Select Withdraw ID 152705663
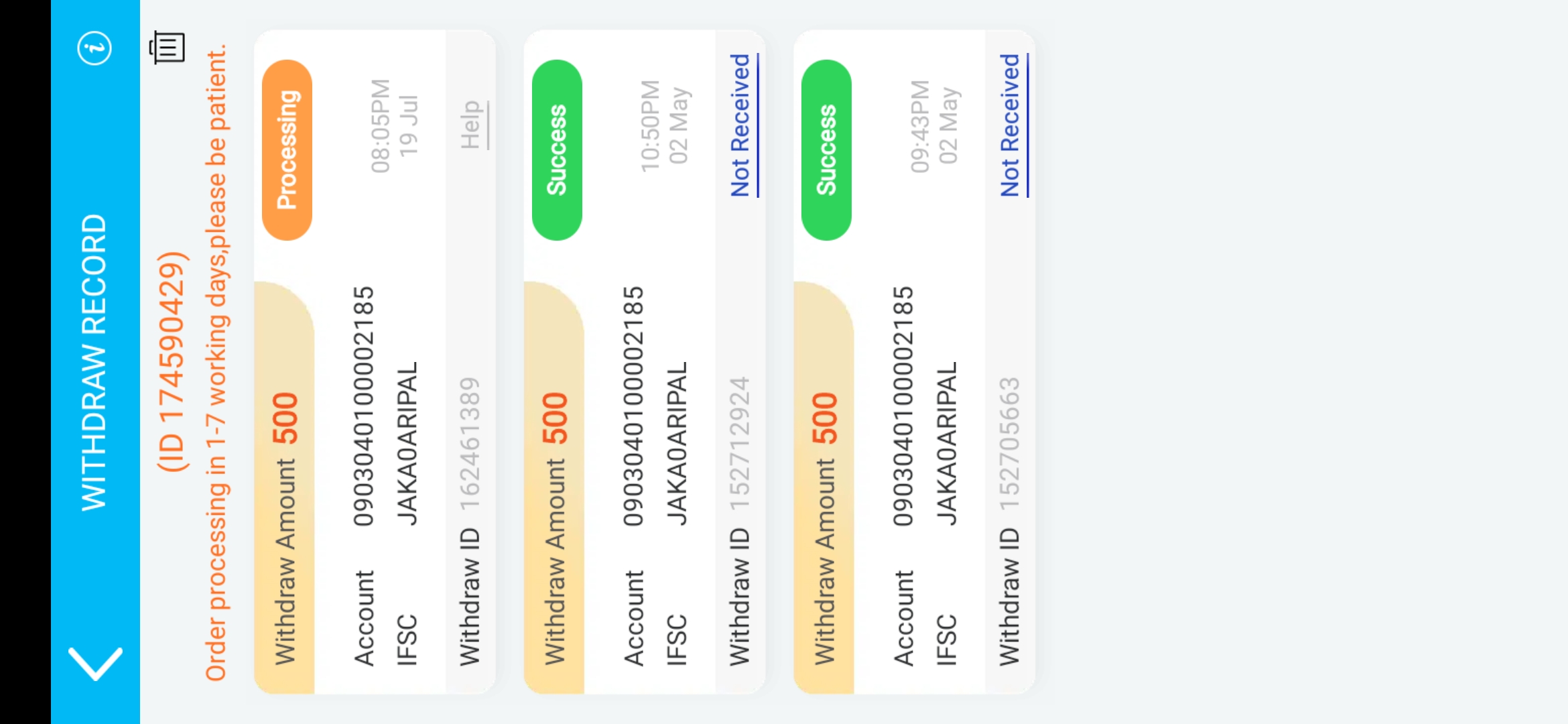Image resolution: width=1568 pixels, height=724 pixels. pos(1010,444)
